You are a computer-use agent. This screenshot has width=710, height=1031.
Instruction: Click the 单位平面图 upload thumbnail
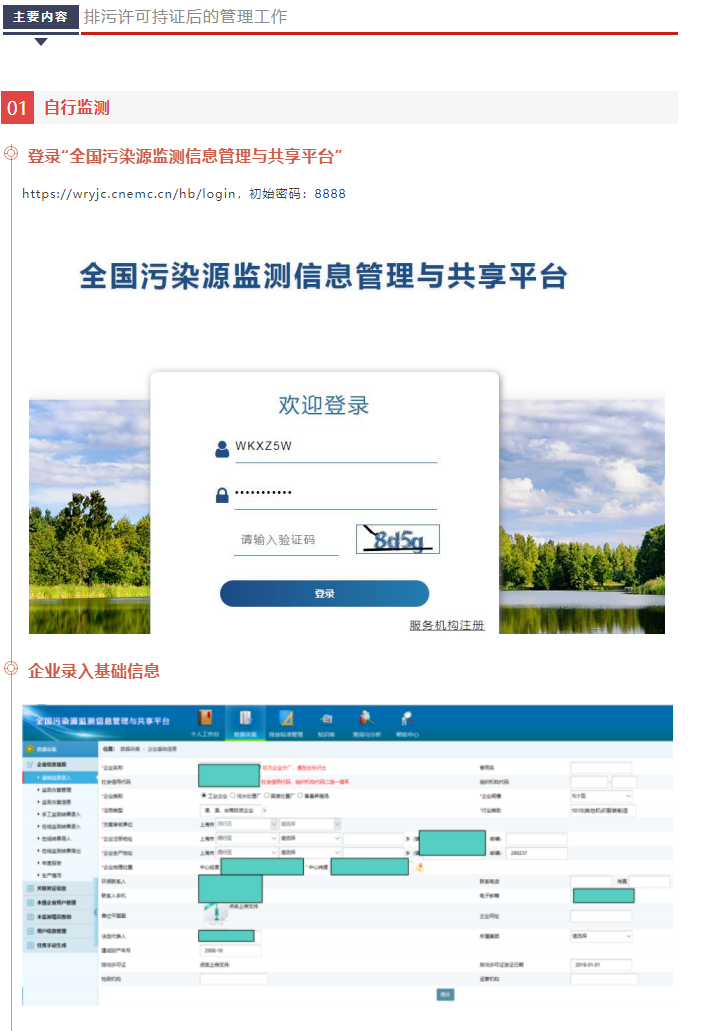pyautogui.click(x=215, y=913)
